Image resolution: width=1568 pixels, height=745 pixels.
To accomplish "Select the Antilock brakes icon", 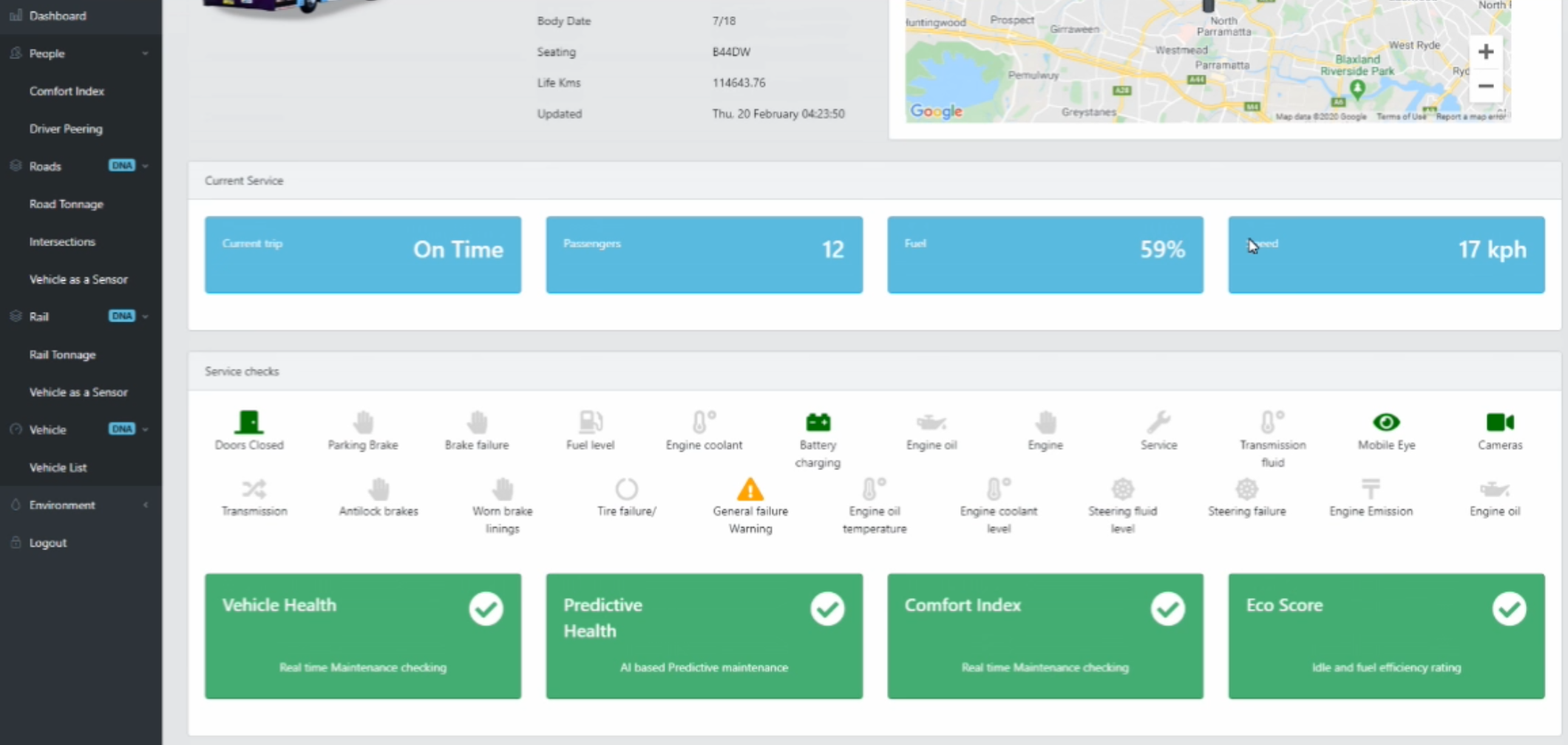I will click(379, 489).
